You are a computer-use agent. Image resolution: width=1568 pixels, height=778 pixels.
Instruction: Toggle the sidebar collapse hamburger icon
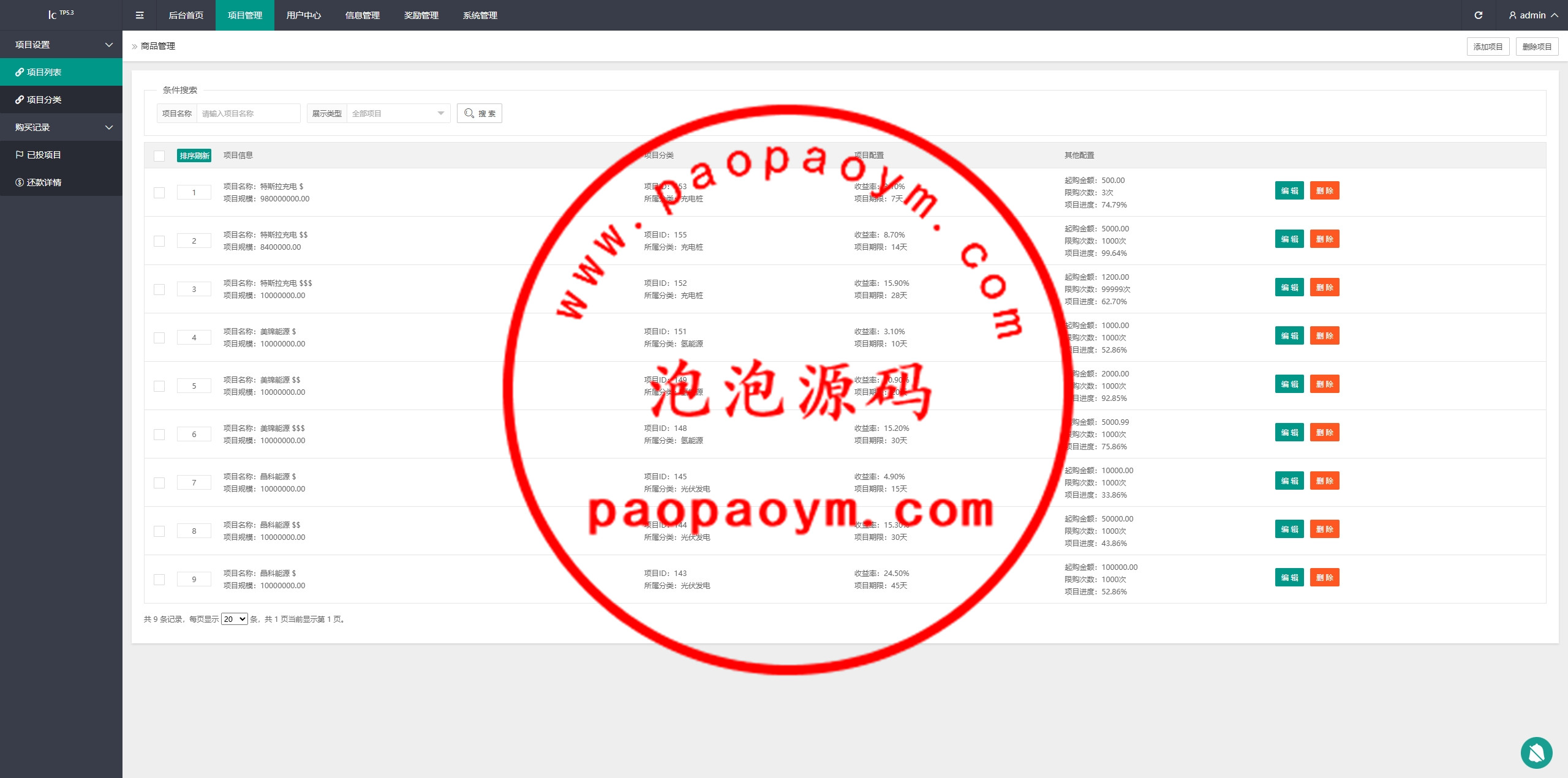click(x=140, y=15)
